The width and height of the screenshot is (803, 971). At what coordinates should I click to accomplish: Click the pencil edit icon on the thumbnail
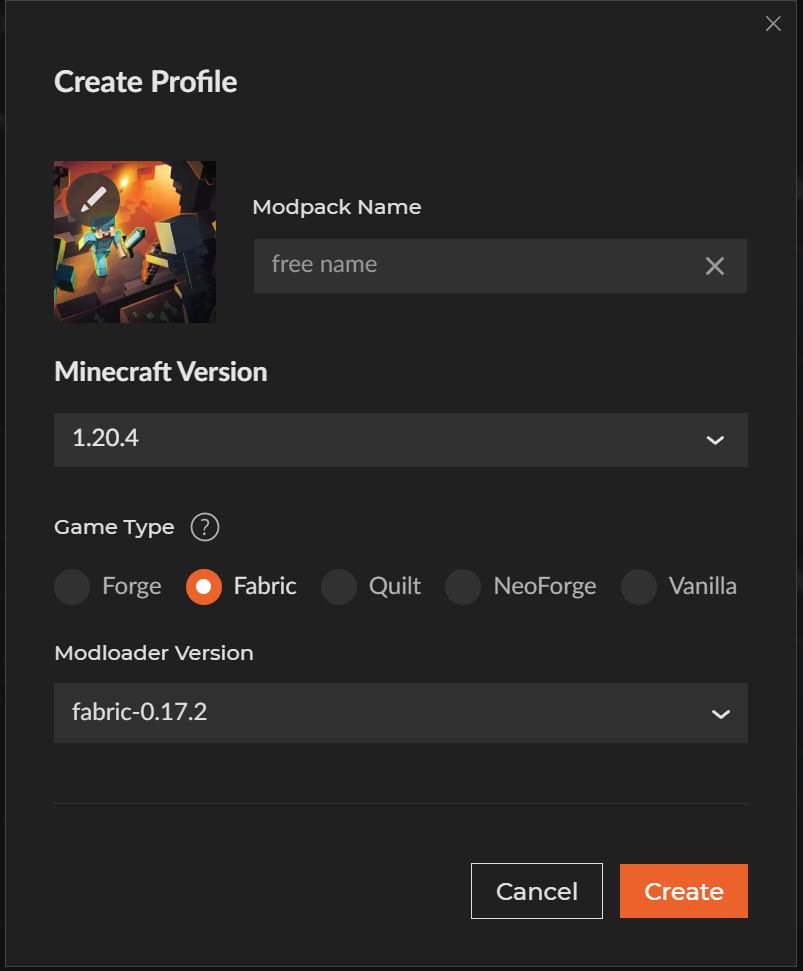point(93,200)
